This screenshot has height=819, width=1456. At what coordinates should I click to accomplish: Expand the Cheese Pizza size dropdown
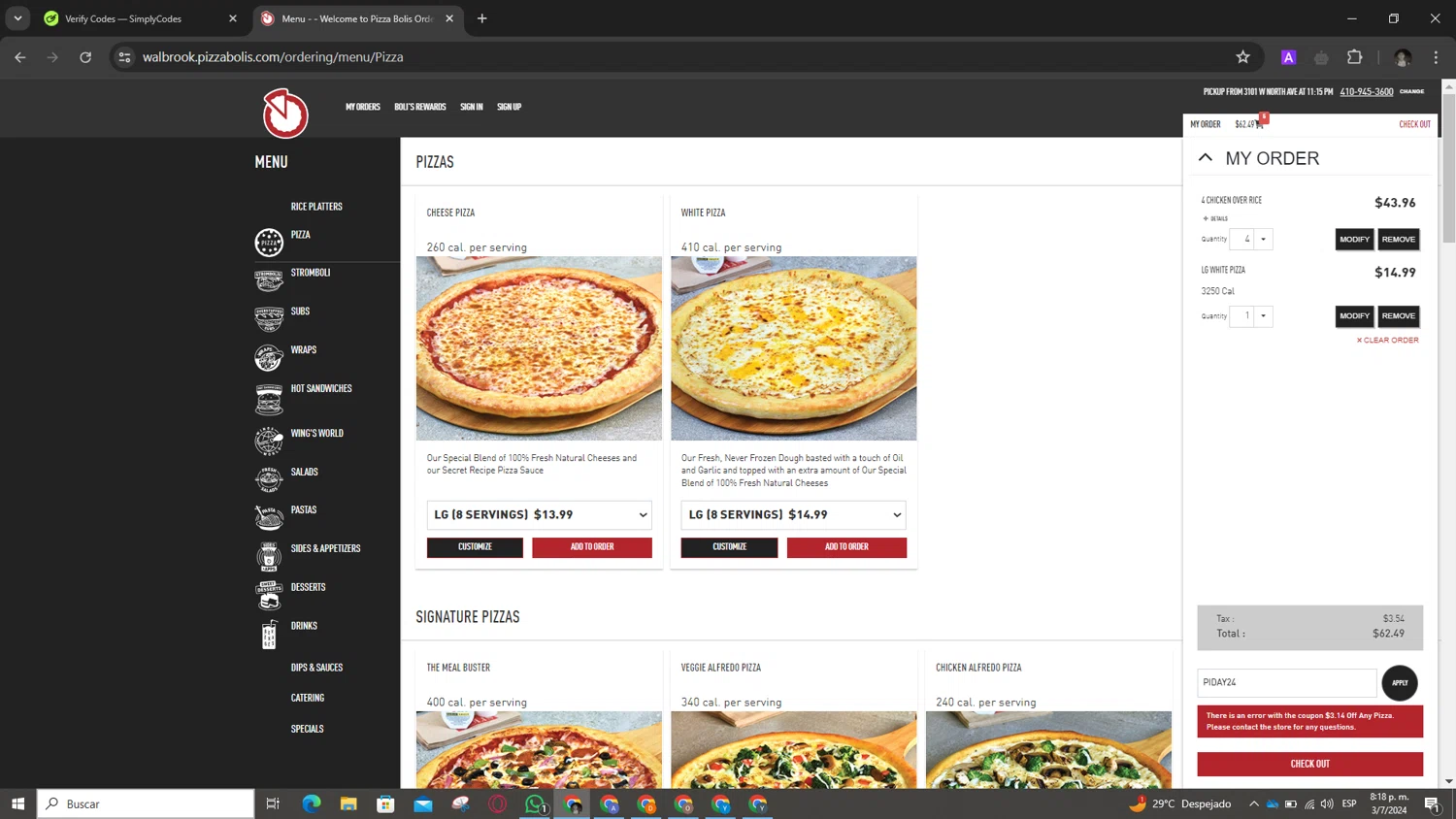[539, 515]
